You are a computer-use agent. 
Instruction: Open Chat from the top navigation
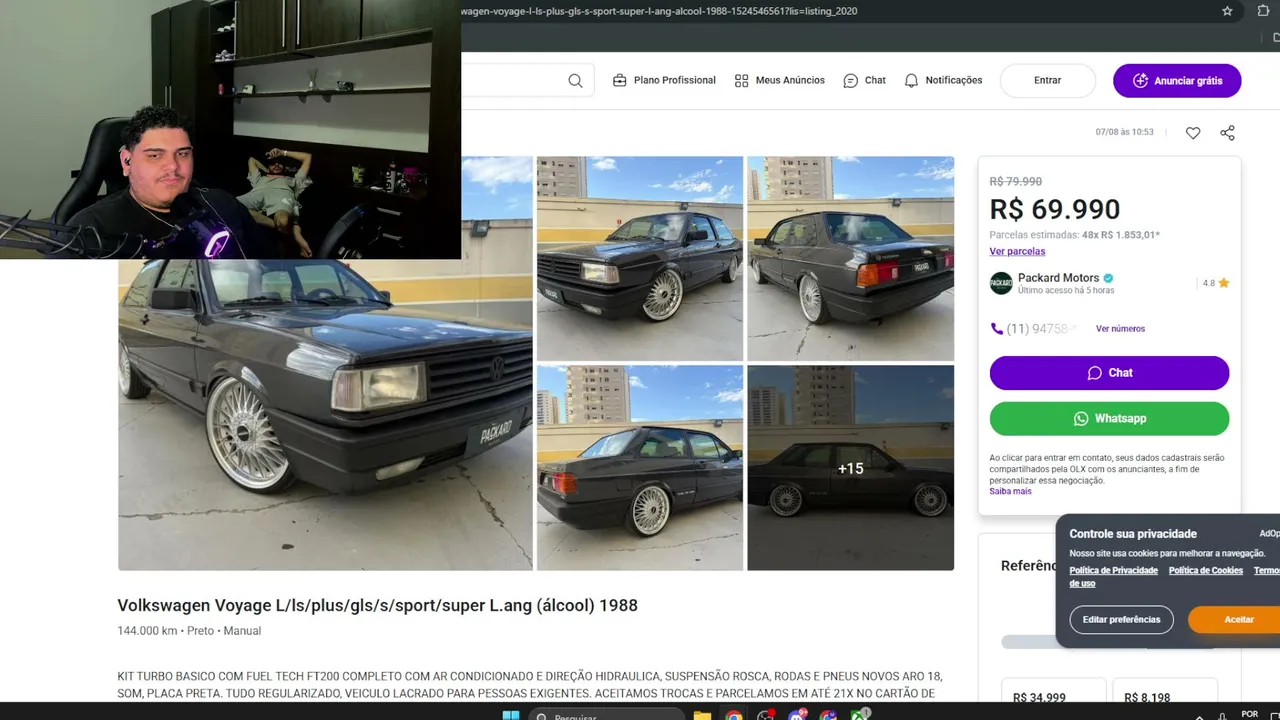[x=864, y=80]
